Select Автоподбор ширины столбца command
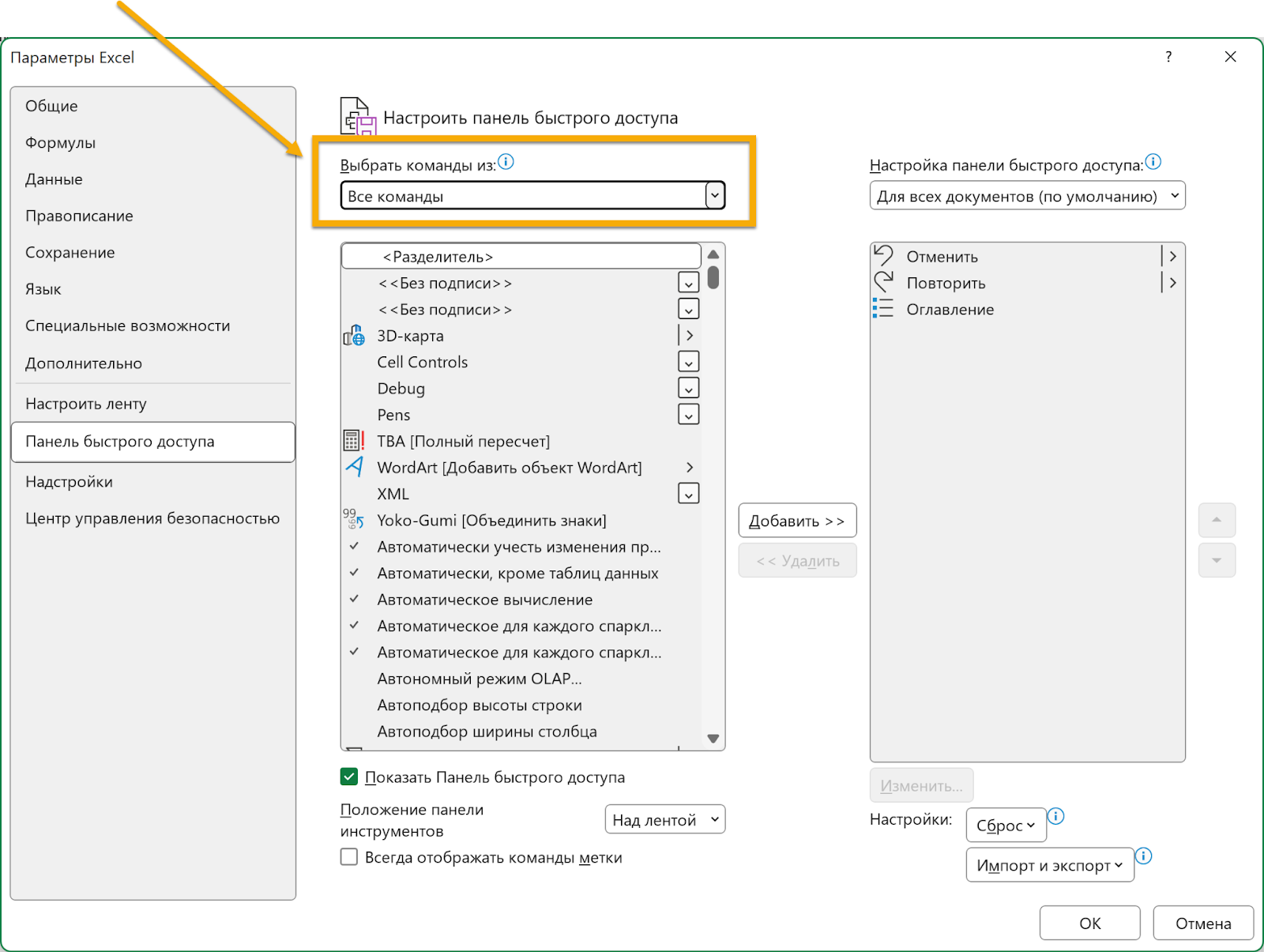This screenshot has width=1264, height=952. 521,732
